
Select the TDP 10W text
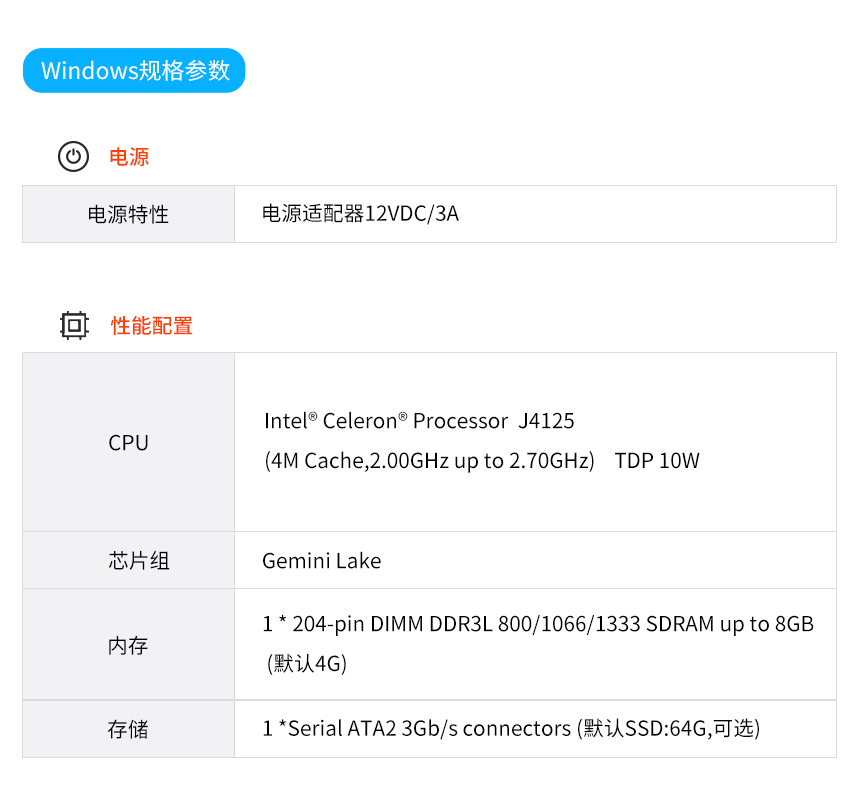coord(657,461)
